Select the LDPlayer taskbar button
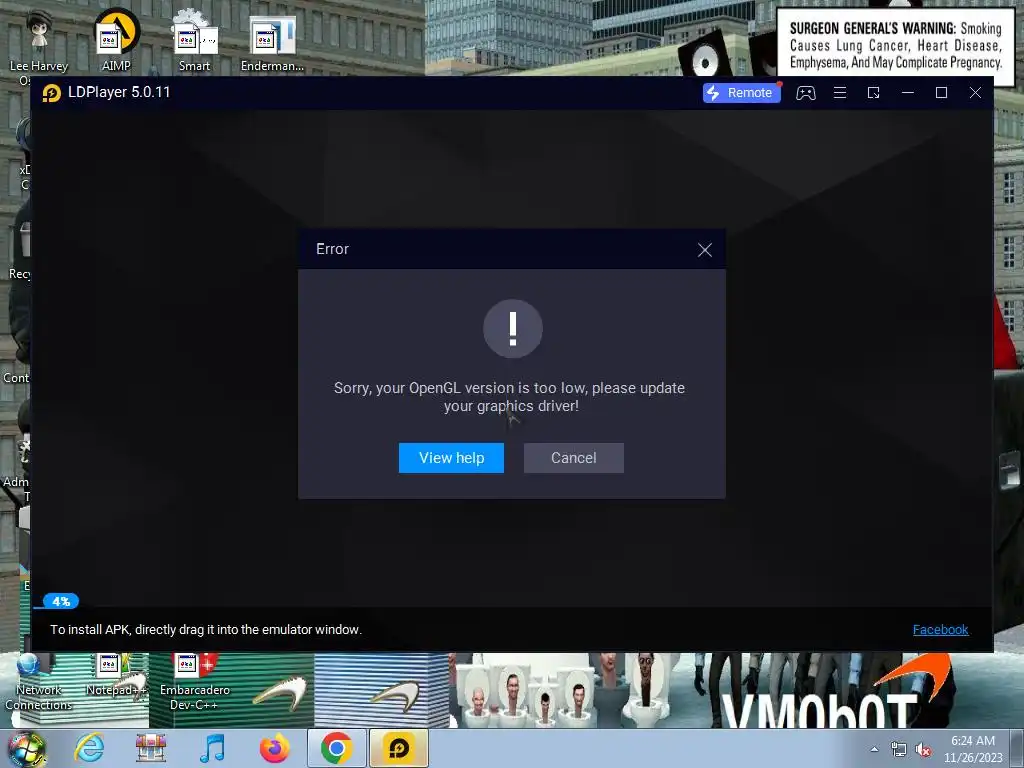The height and width of the screenshot is (768, 1024). click(399, 748)
